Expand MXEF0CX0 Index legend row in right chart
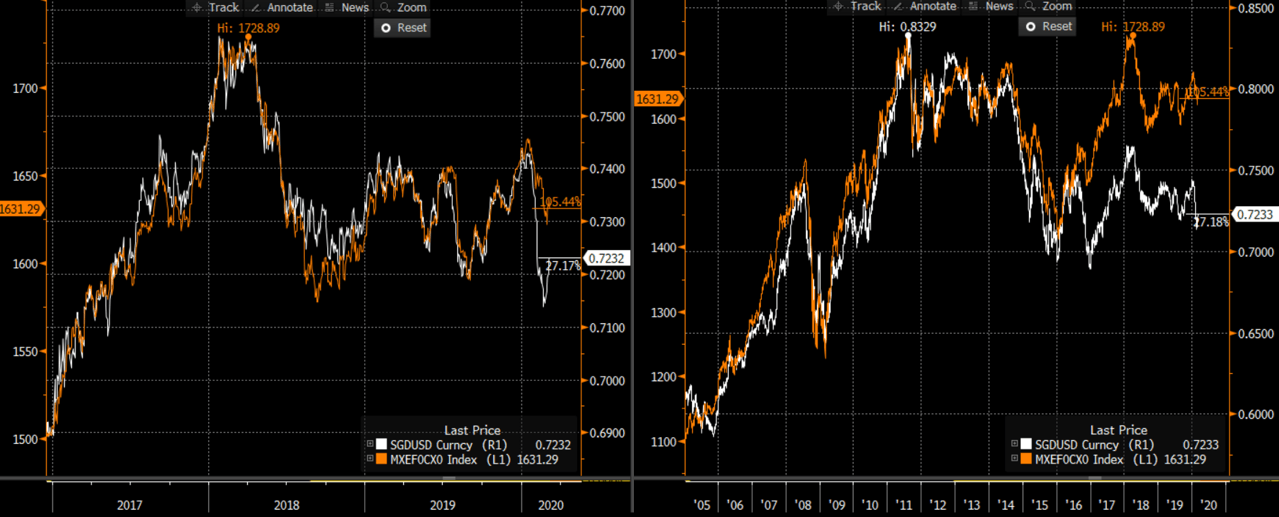This screenshot has width=1279, height=517. pos(1014,459)
